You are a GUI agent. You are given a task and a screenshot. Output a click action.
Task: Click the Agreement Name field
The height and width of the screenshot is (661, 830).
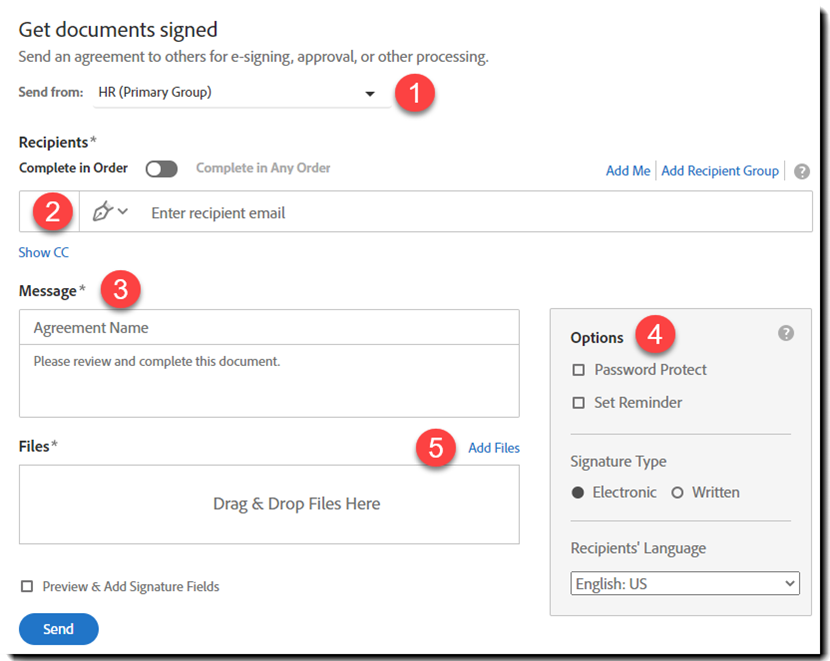[x=269, y=328]
